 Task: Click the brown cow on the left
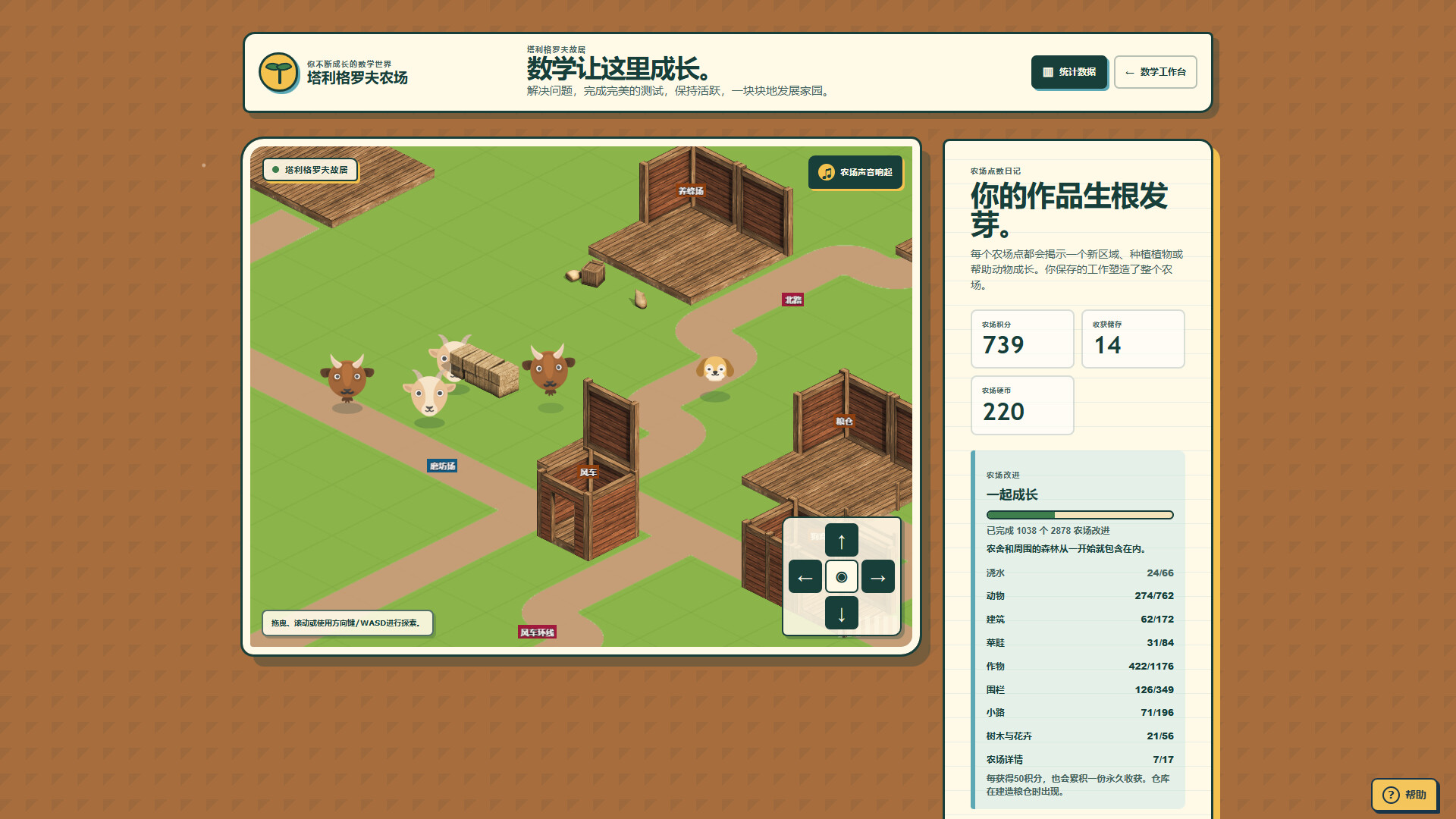point(347,377)
